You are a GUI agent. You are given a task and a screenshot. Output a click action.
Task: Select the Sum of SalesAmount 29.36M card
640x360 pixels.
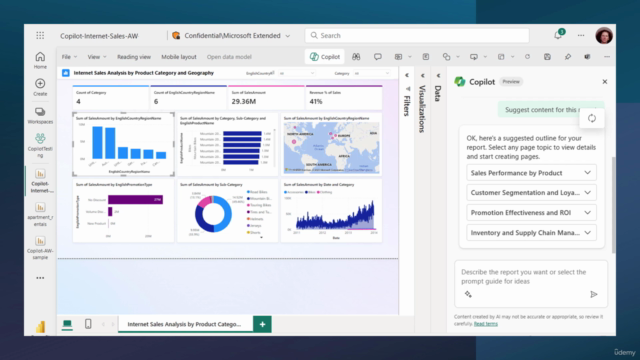tap(266, 97)
